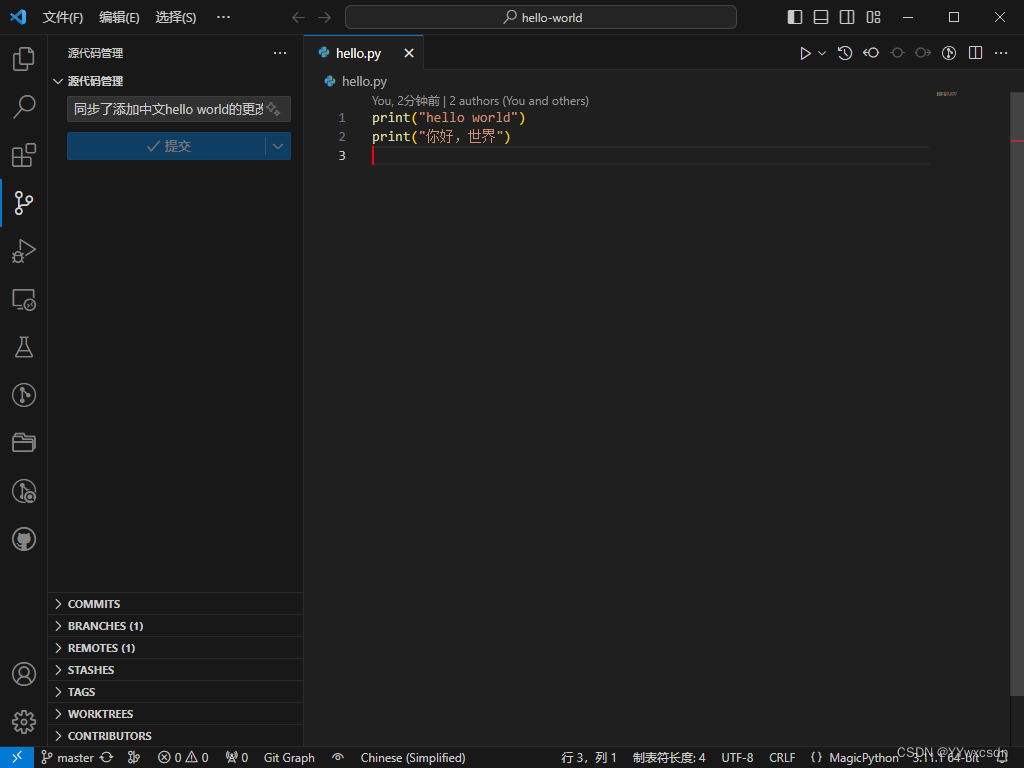Open the GitLens view in activity bar

pyautogui.click(x=24, y=395)
